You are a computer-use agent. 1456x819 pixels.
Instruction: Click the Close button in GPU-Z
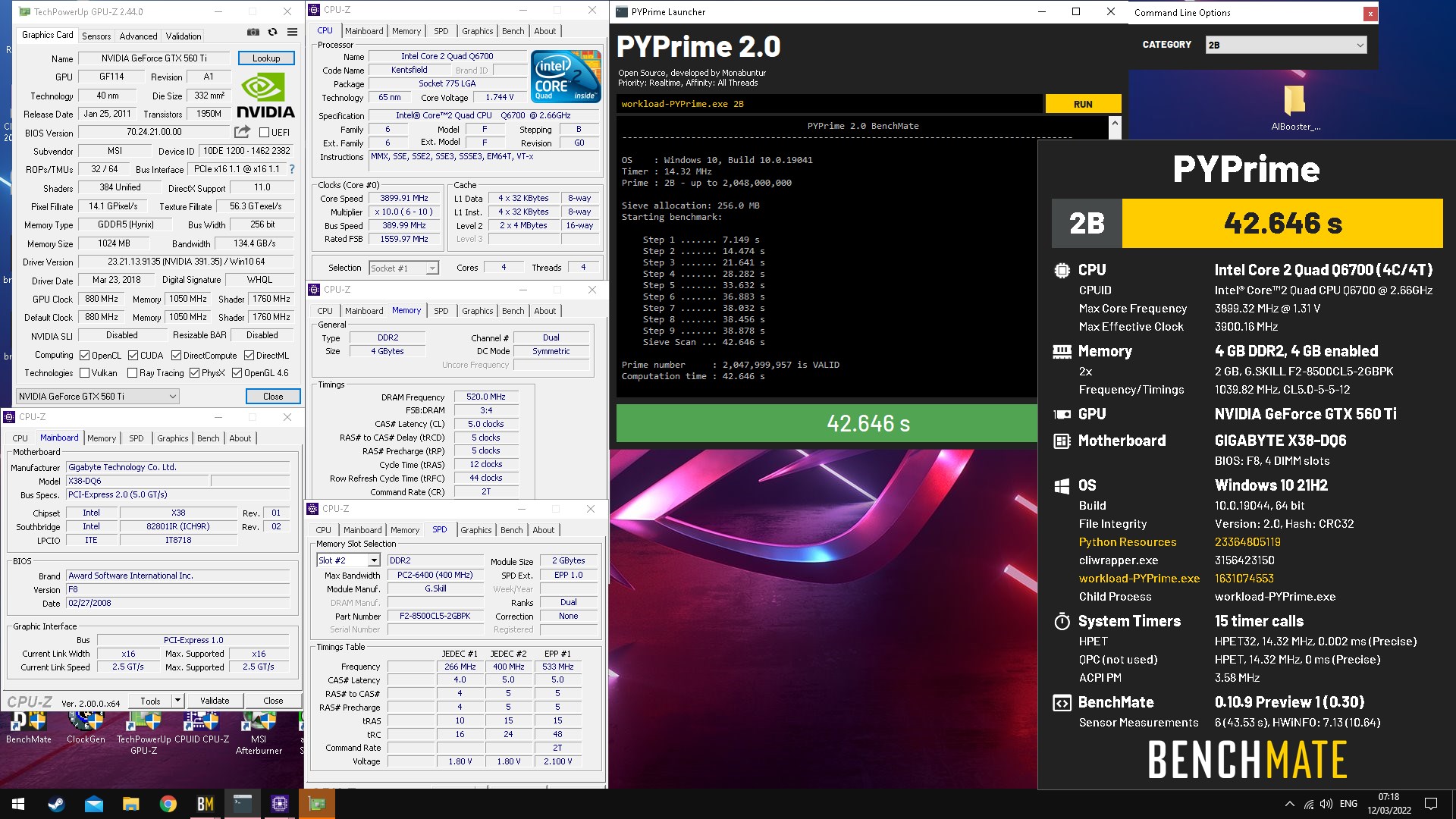tap(273, 396)
